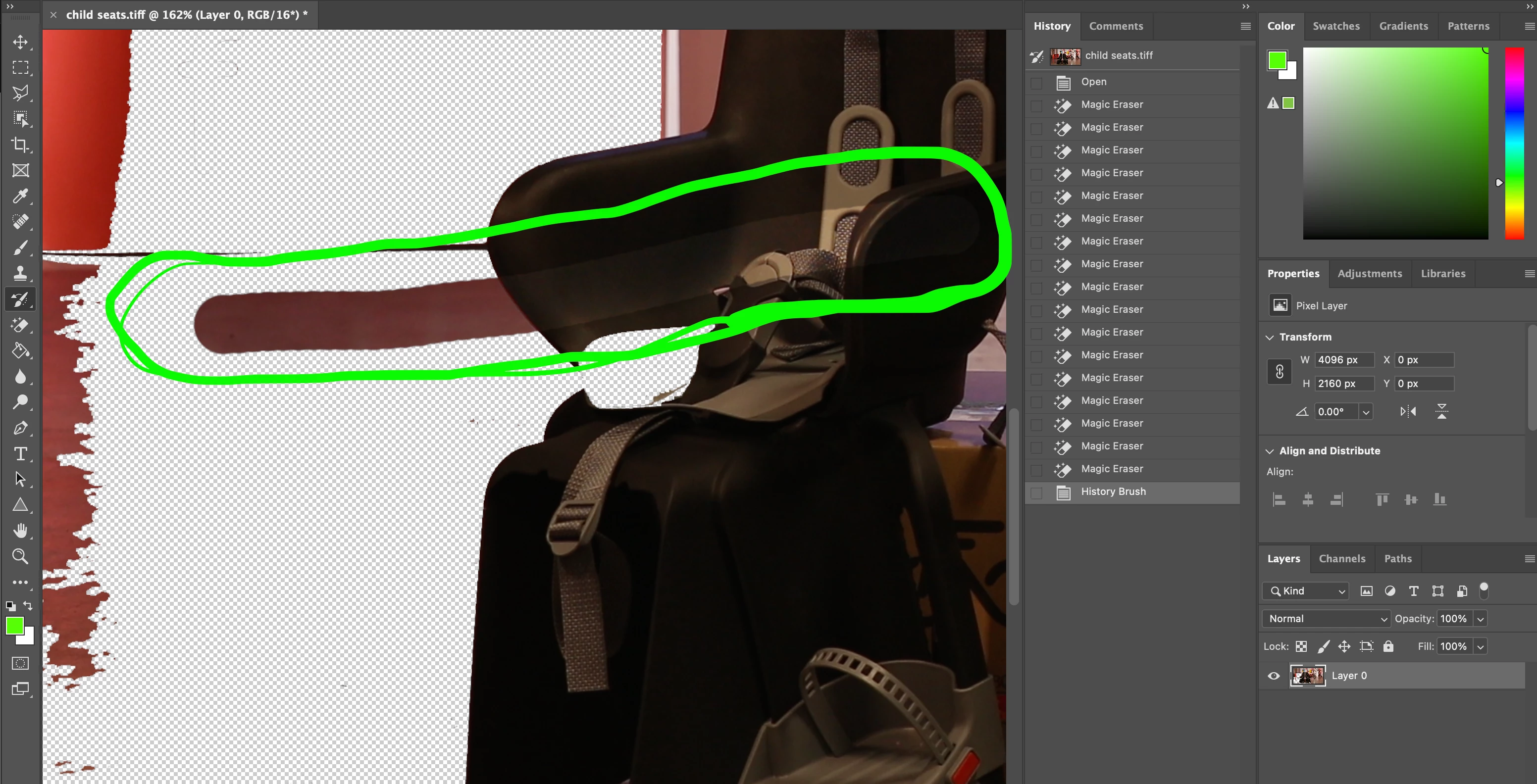This screenshot has height=784, width=1537.
Task: Collapse the Transform section
Action: (x=1270, y=337)
